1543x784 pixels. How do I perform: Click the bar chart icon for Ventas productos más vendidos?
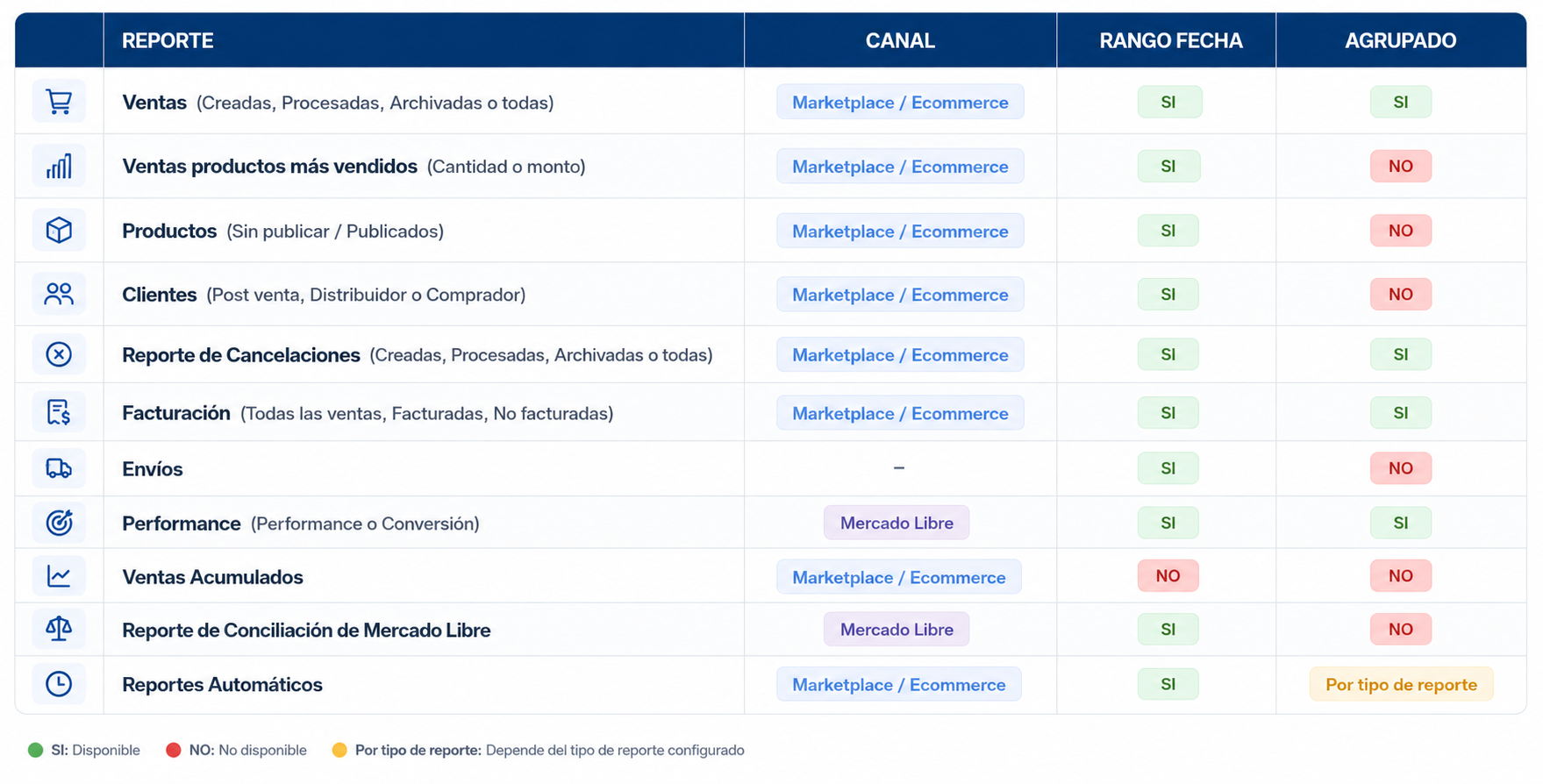tap(59, 166)
